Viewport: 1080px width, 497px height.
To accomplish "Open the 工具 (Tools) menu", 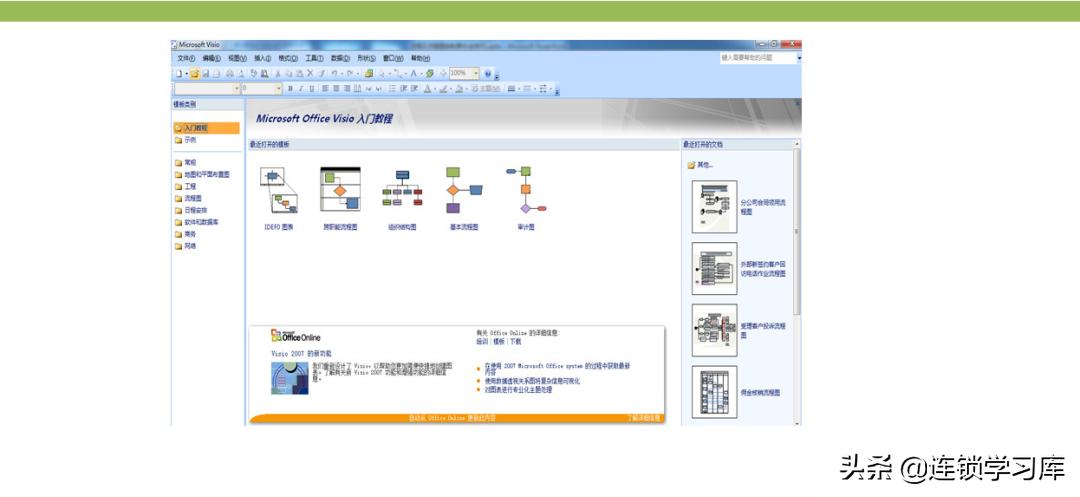I will point(314,59).
